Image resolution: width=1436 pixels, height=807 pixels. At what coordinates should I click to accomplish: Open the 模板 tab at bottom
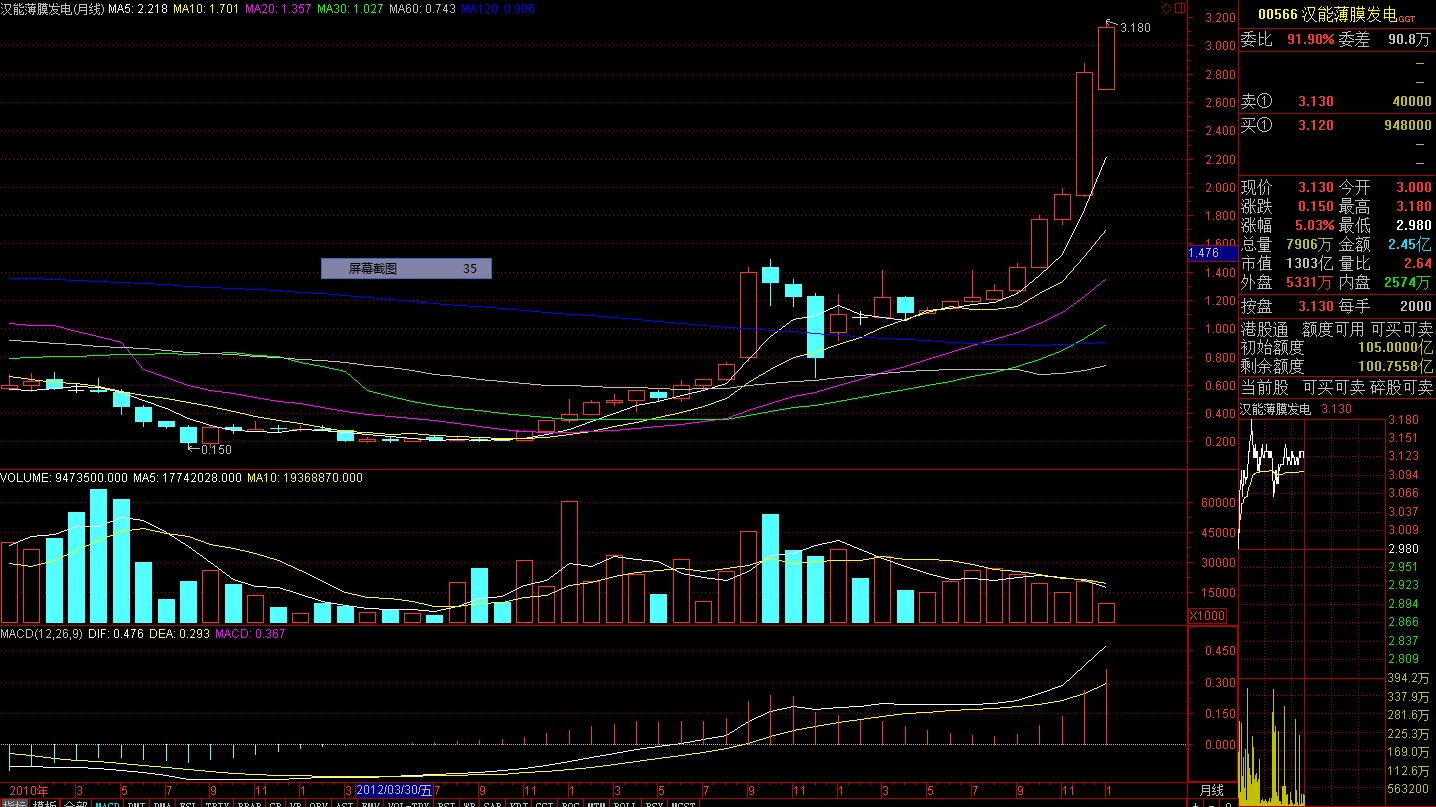point(45,803)
